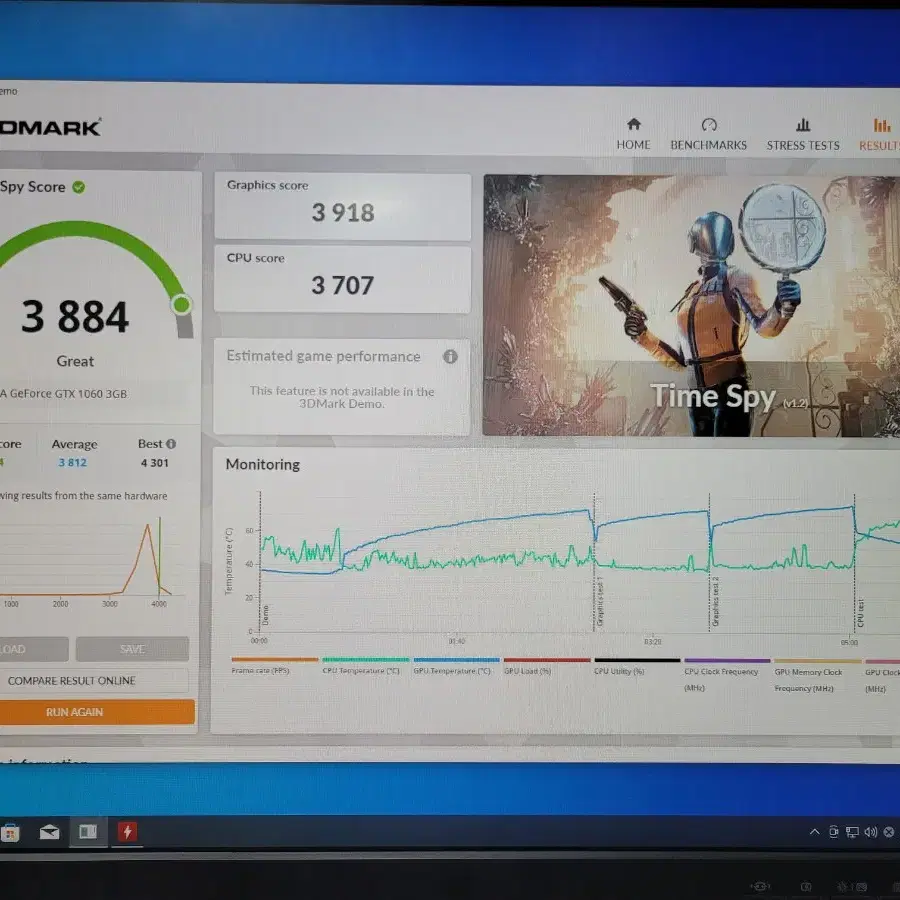Viewport: 900px width, 900px height.
Task: Click the CPU test marker on the chart
Action: [x=860, y=613]
